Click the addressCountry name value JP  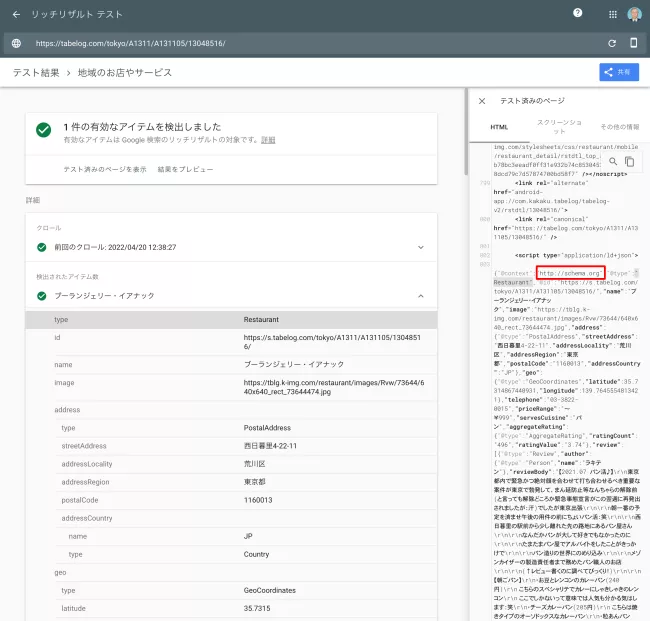tap(248, 536)
